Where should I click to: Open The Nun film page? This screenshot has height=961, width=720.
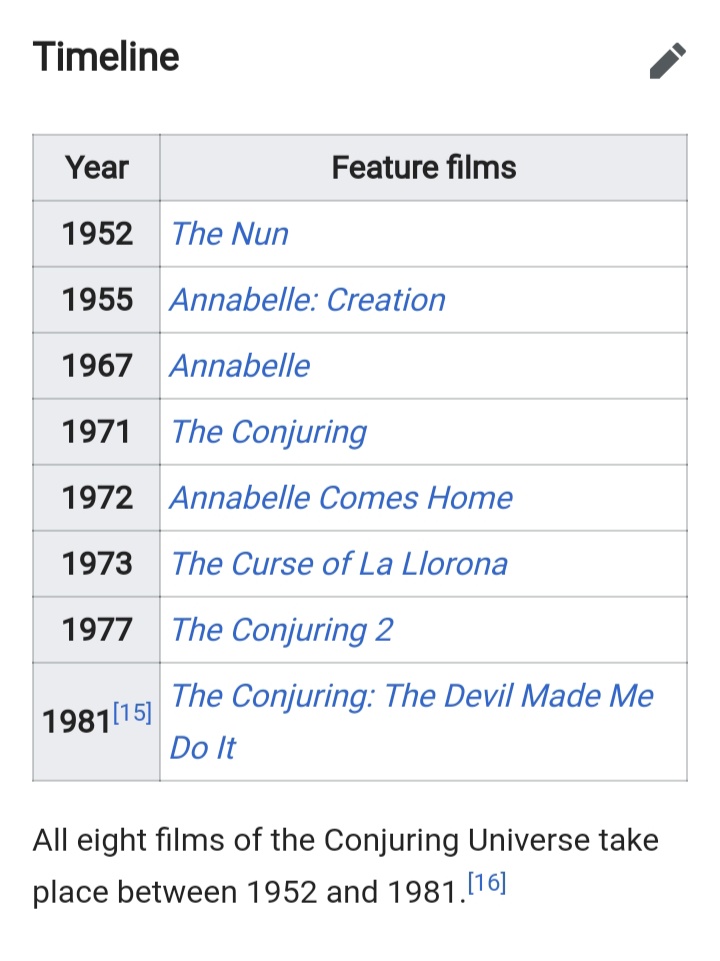(x=227, y=234)
